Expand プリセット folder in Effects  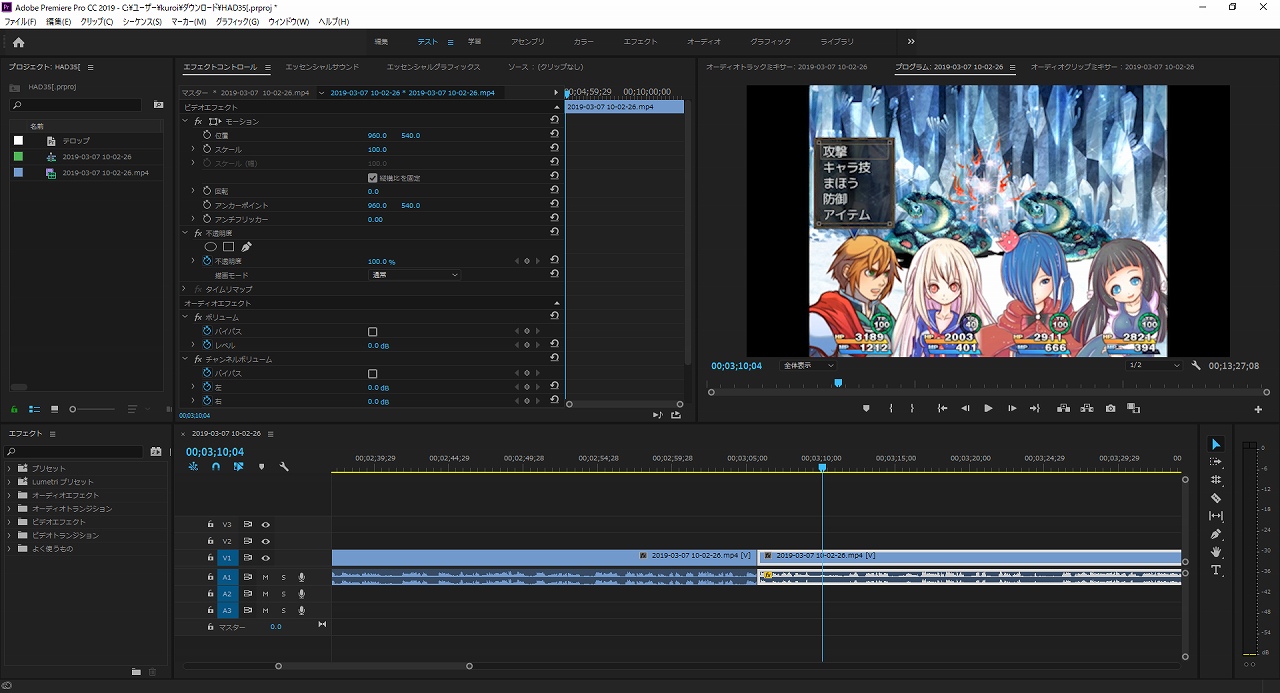10,468
